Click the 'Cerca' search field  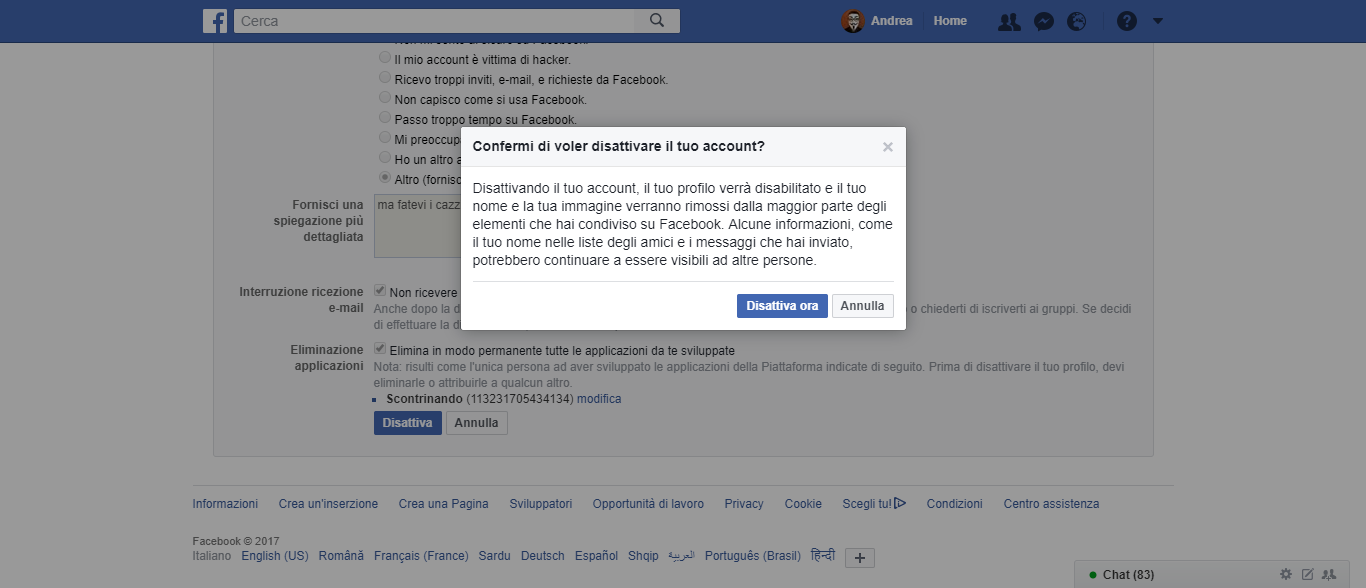point(434,21)
